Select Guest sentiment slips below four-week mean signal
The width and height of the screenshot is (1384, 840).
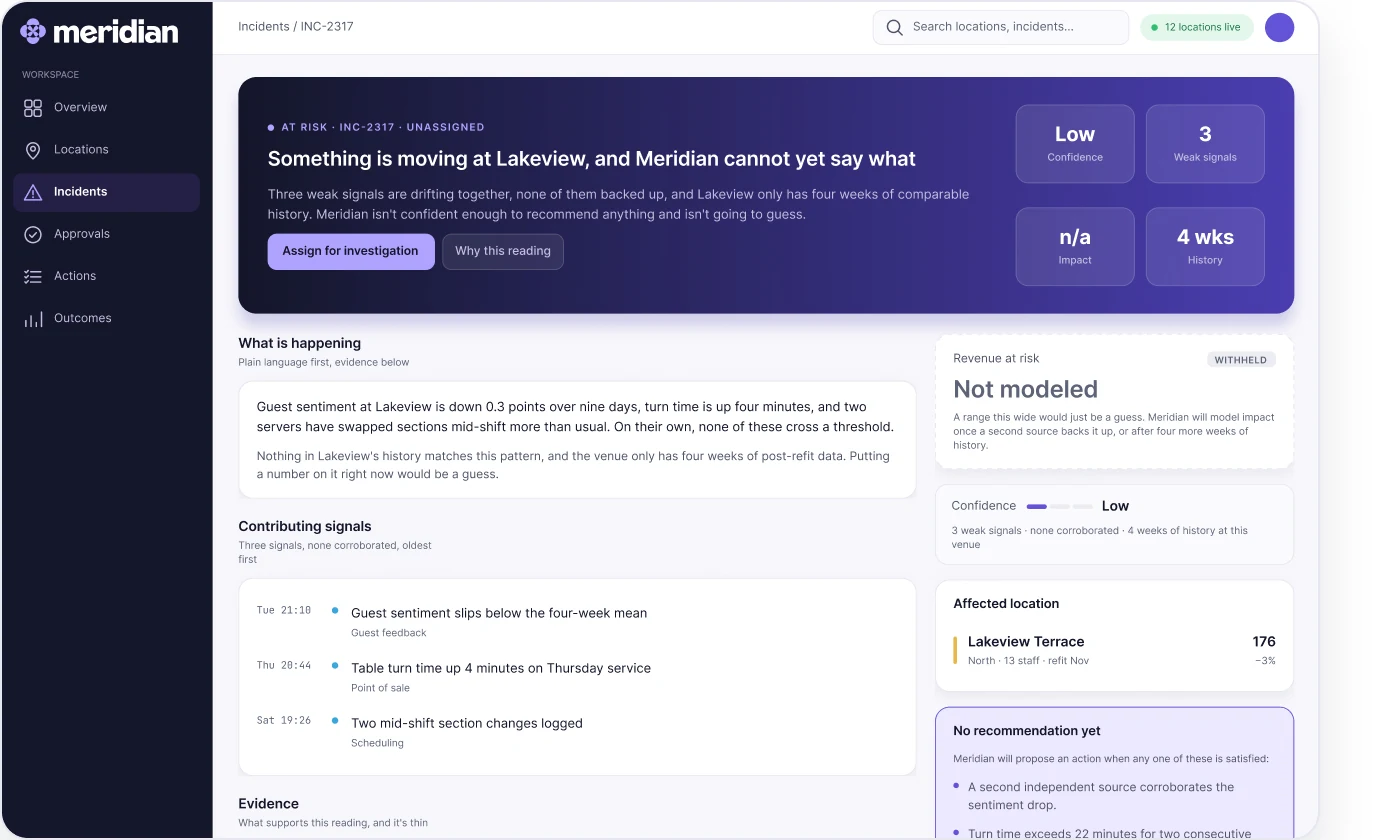click(499, 613)
